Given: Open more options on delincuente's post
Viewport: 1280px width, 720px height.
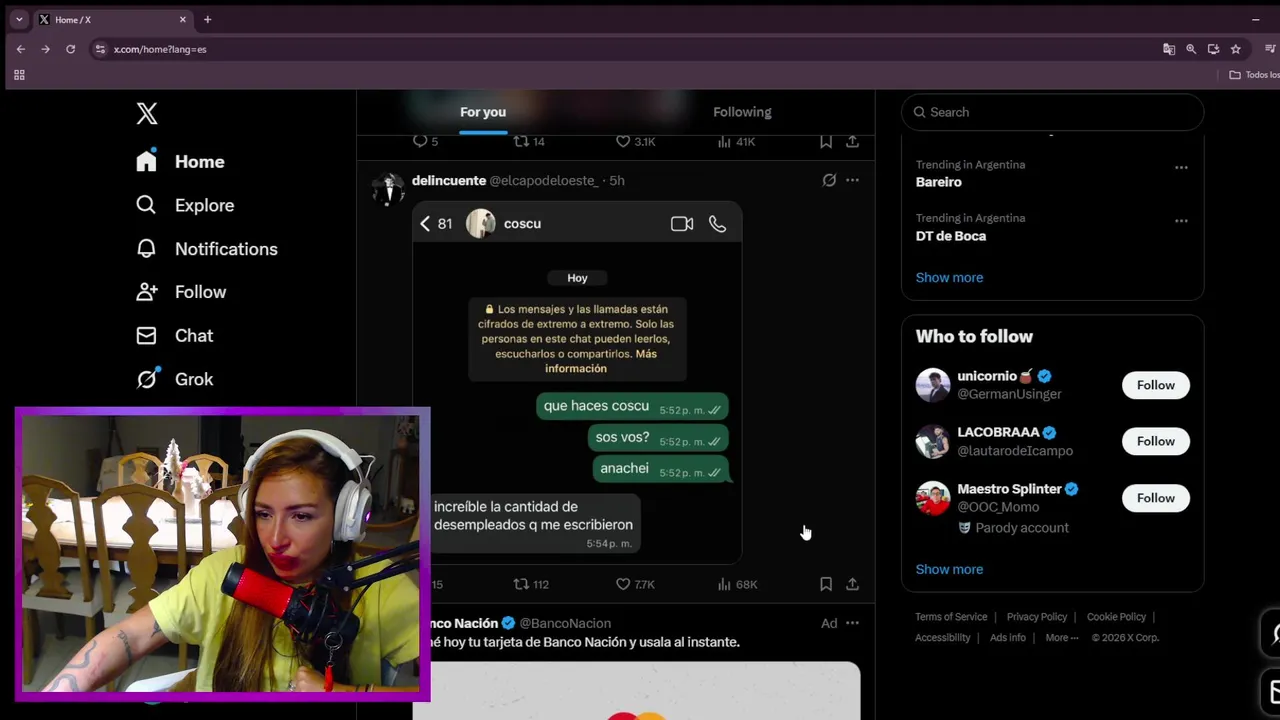Looking at the screenshot, I should (x=852, y=180).
